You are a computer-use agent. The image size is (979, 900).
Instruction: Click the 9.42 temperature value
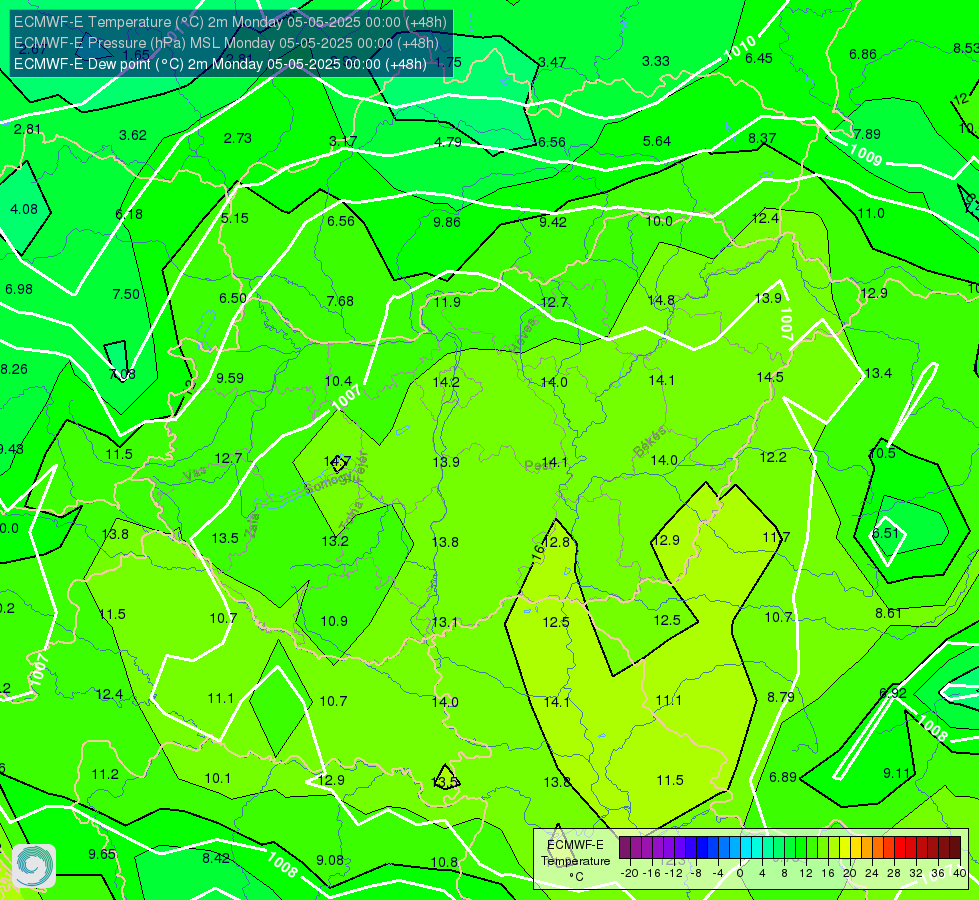553,222
